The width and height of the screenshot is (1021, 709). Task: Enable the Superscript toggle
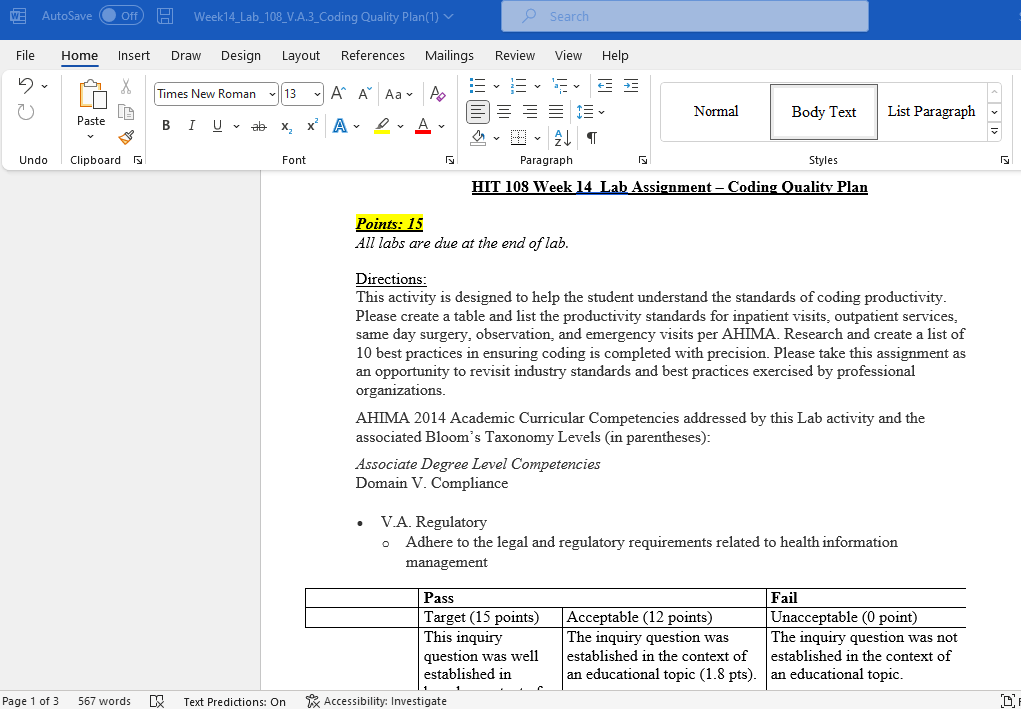[310, 127]
